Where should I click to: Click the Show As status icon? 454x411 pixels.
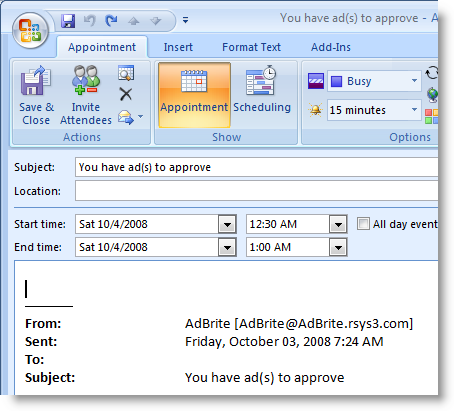point(316,81)
